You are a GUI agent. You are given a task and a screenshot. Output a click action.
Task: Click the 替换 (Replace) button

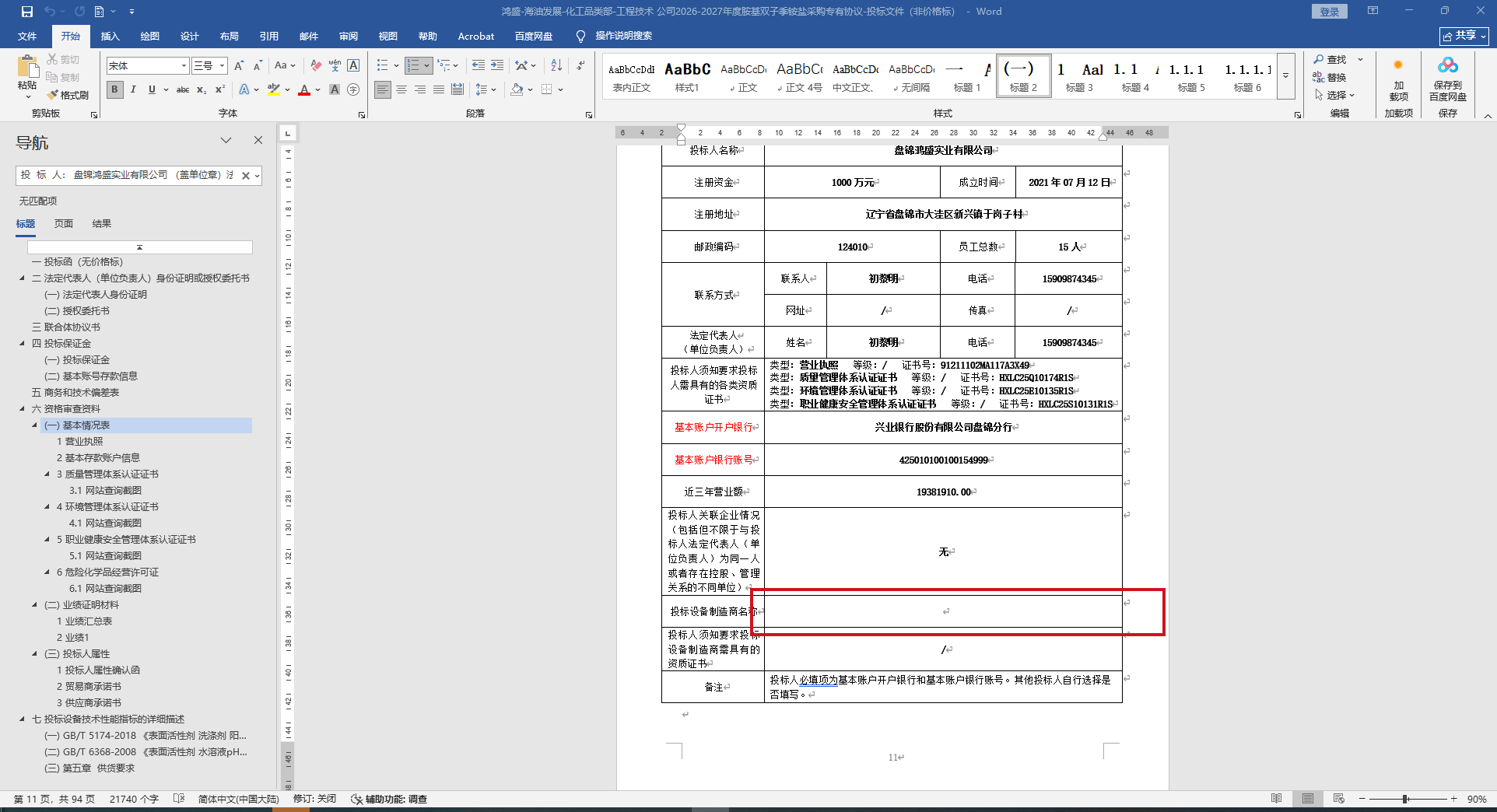[1330, 77]
